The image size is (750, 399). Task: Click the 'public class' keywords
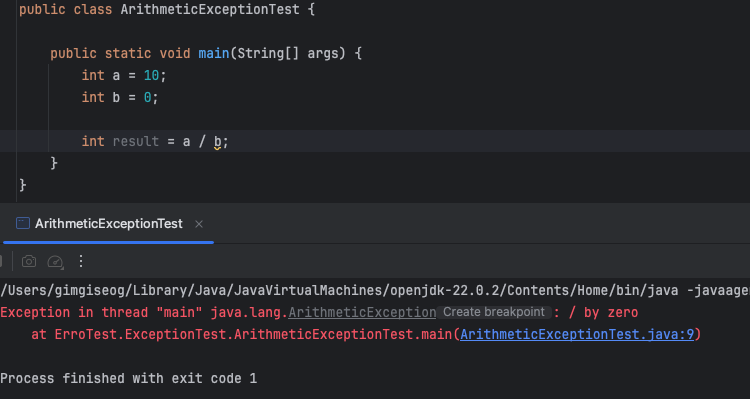66,9
